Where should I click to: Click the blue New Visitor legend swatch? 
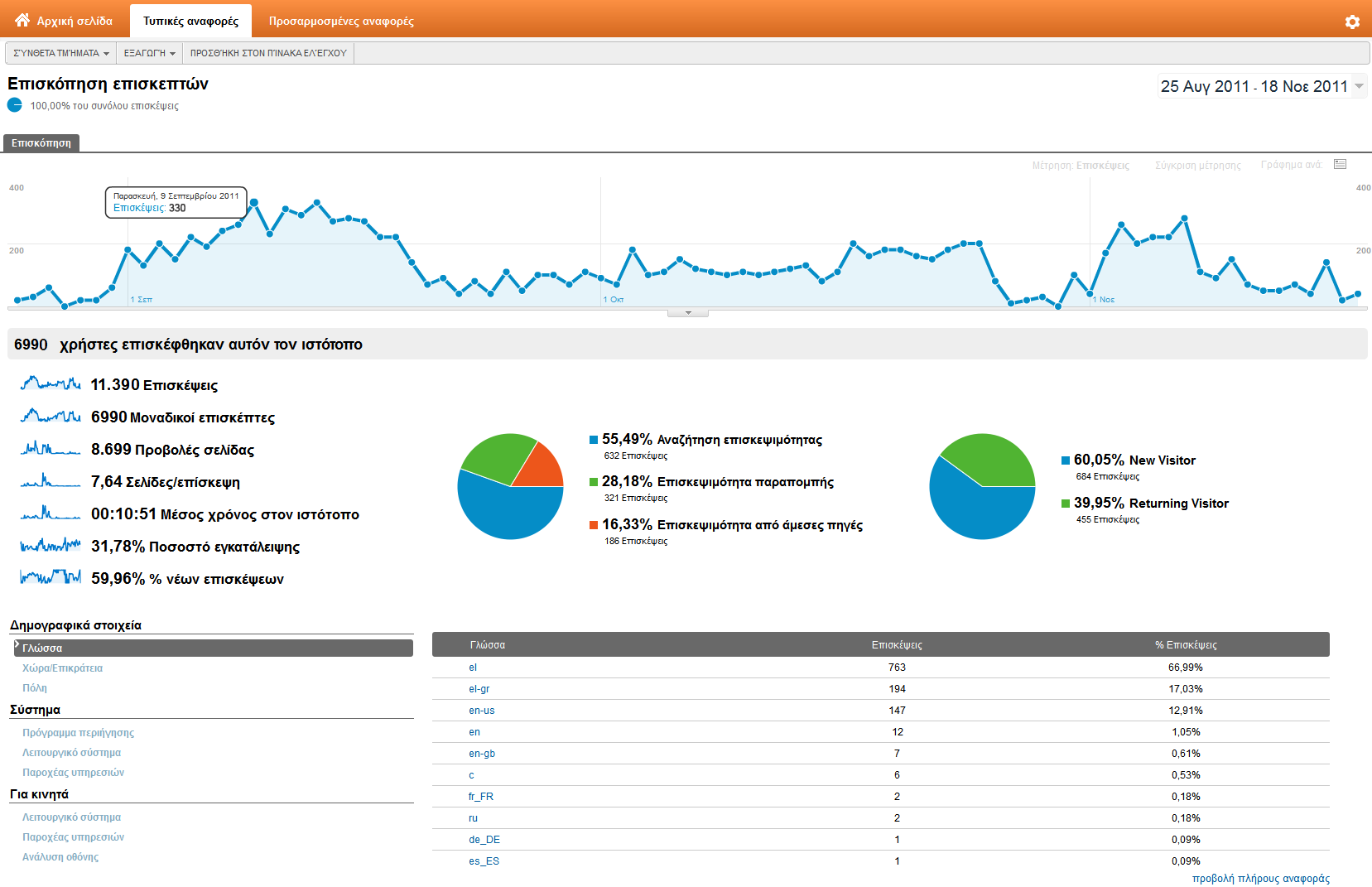coord(1066,460)
